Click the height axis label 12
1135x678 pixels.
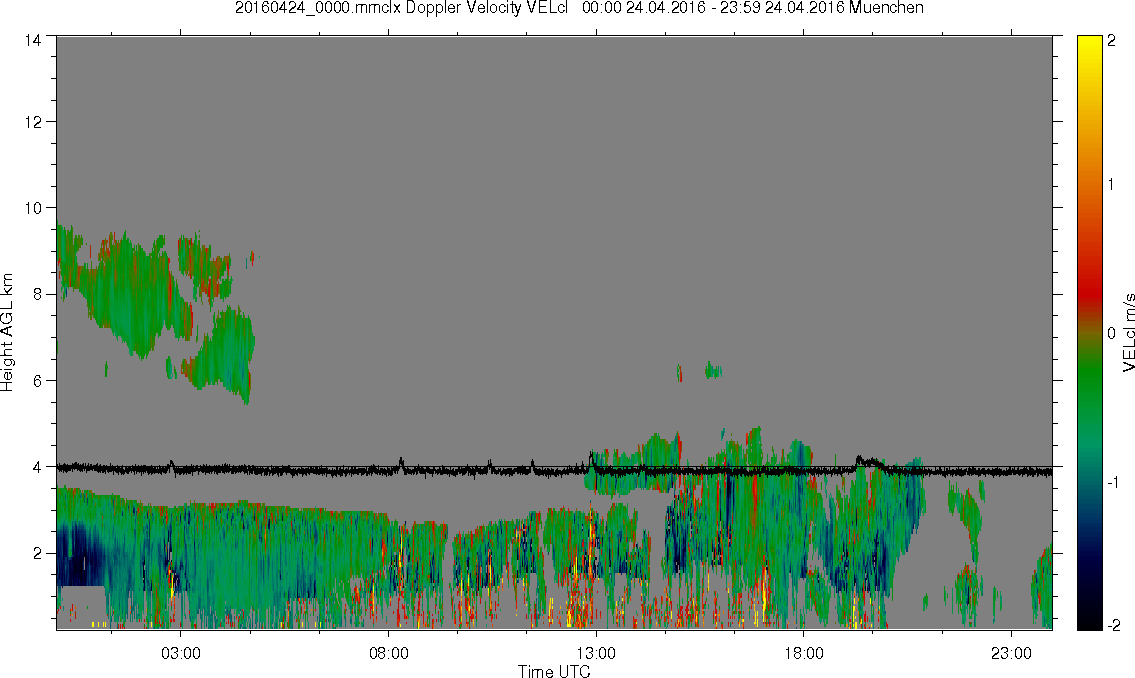33,122
